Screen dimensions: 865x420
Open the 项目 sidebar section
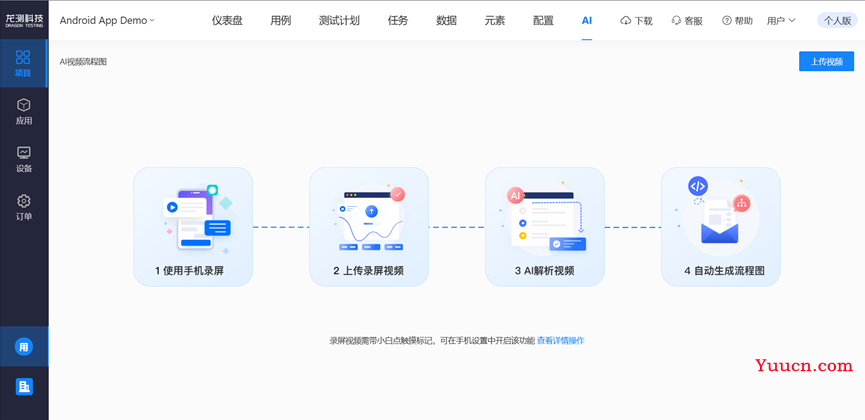coord(23,63)
